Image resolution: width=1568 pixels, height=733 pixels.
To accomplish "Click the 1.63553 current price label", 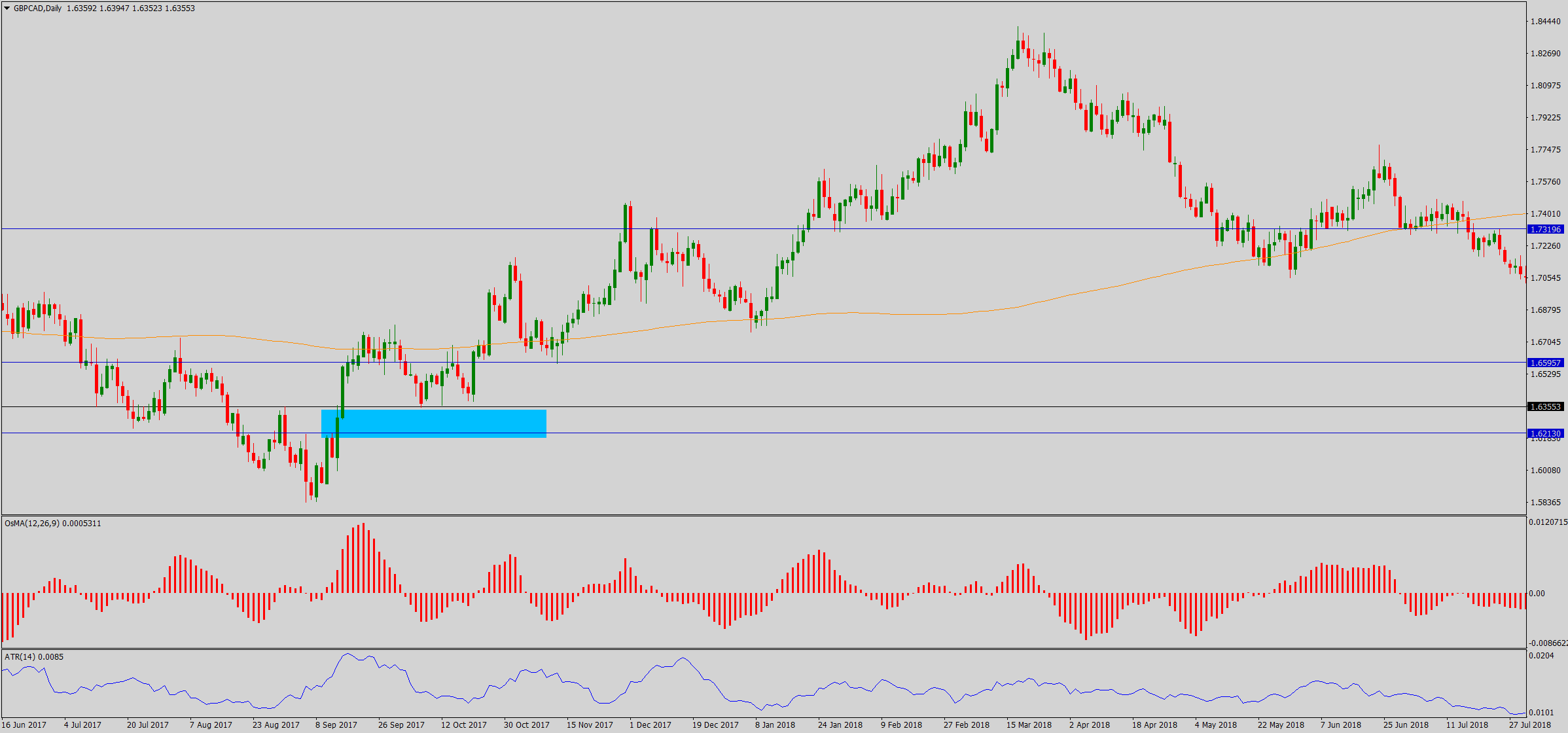I will pyautogui.click(x=1546, y=407).
